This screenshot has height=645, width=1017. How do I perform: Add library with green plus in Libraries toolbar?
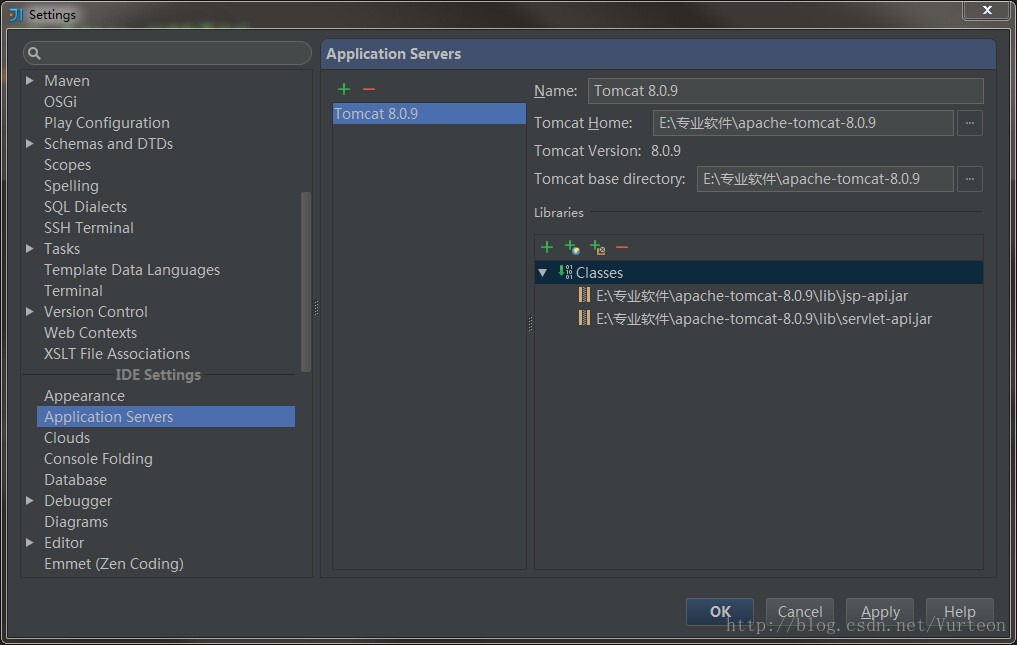point(547,247)
